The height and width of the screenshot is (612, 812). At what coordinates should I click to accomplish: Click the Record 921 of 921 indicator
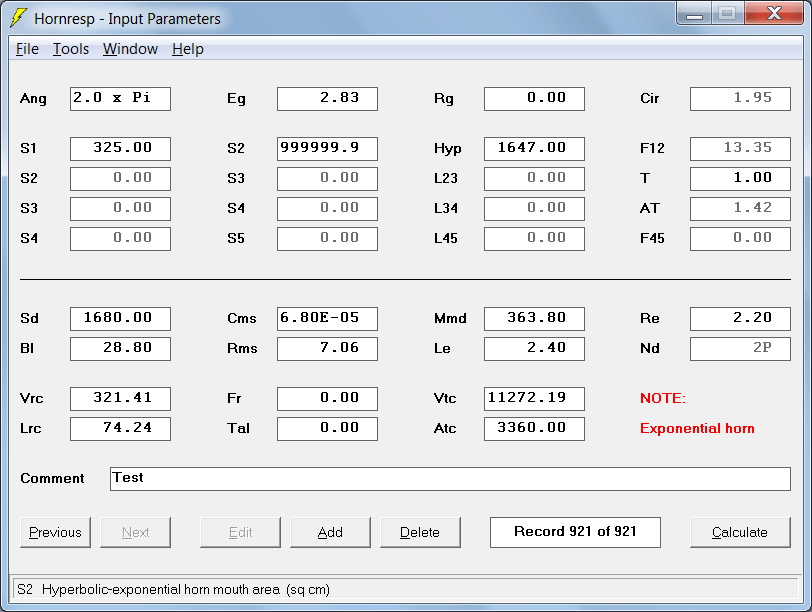(x=575, y=532)
